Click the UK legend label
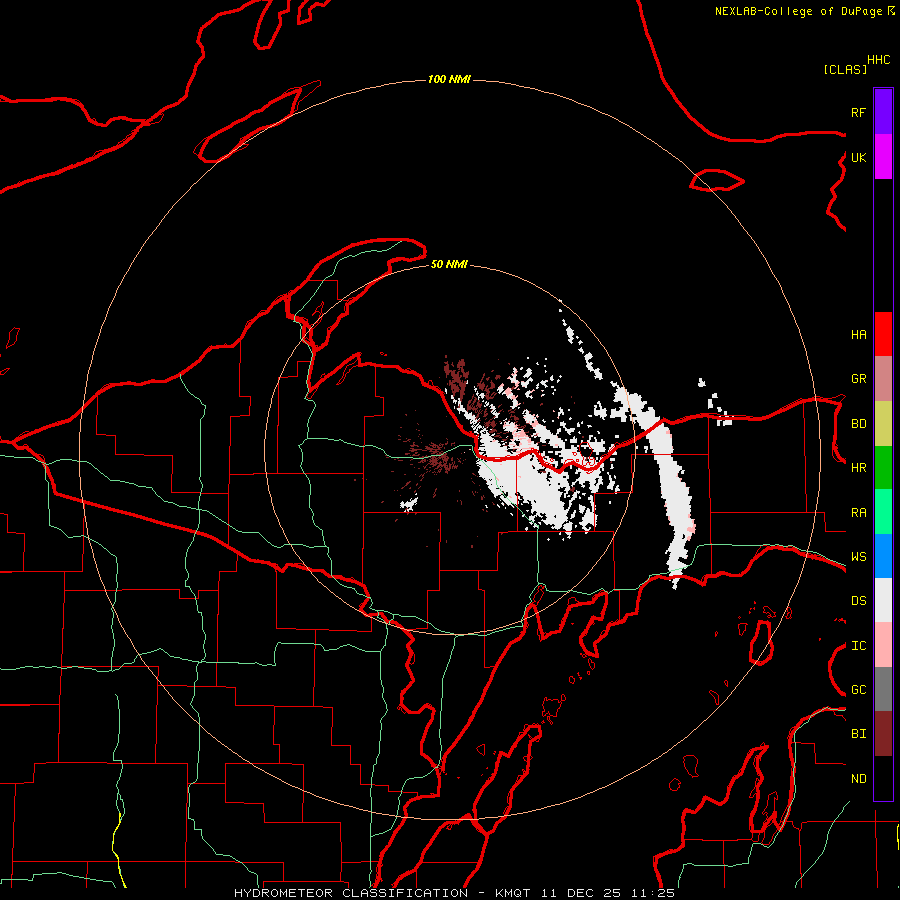Viewport: 900px width, 900px height. pos(858,158)
